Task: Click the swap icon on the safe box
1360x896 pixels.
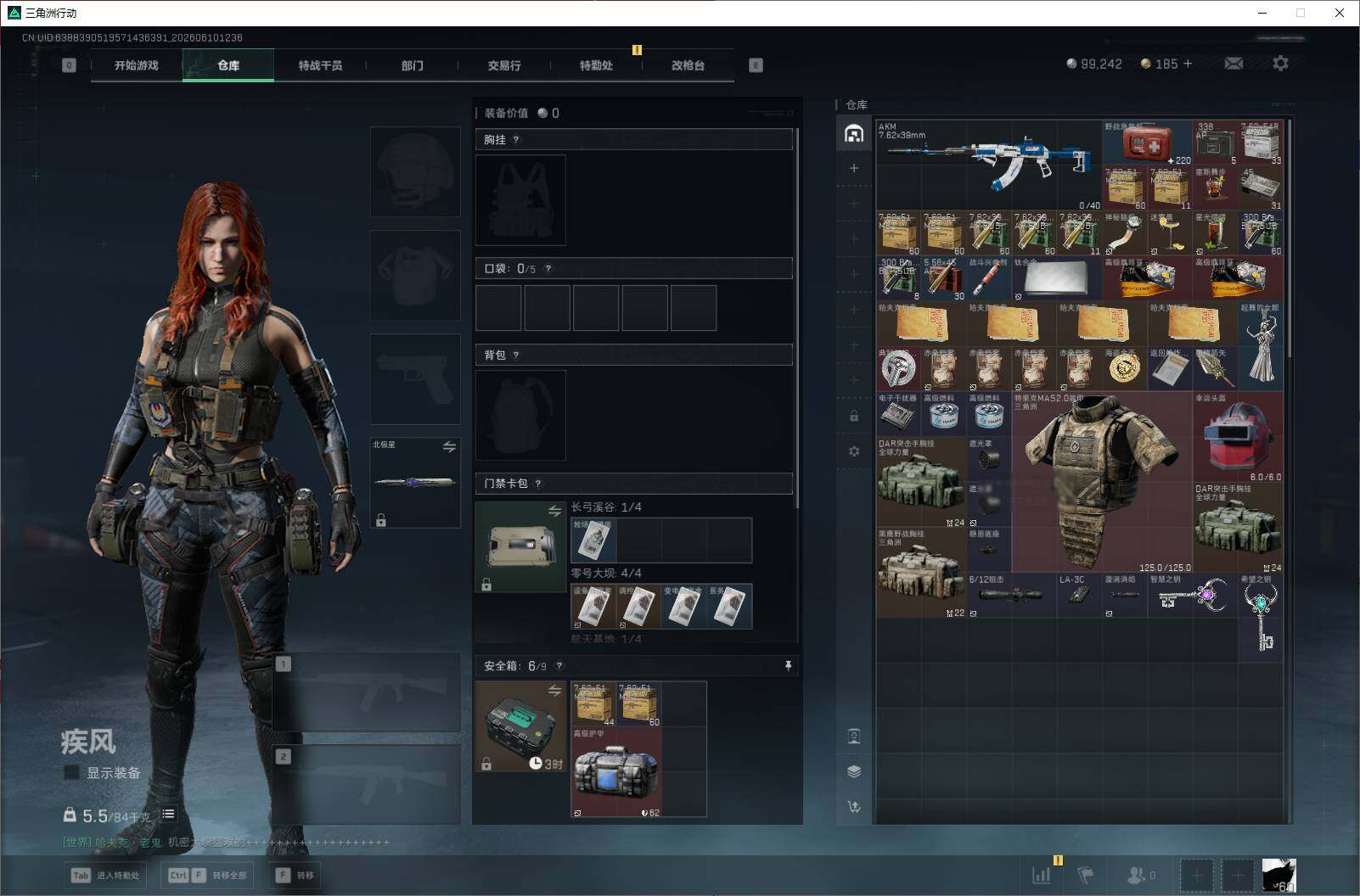Action: (x=554, y=691)
